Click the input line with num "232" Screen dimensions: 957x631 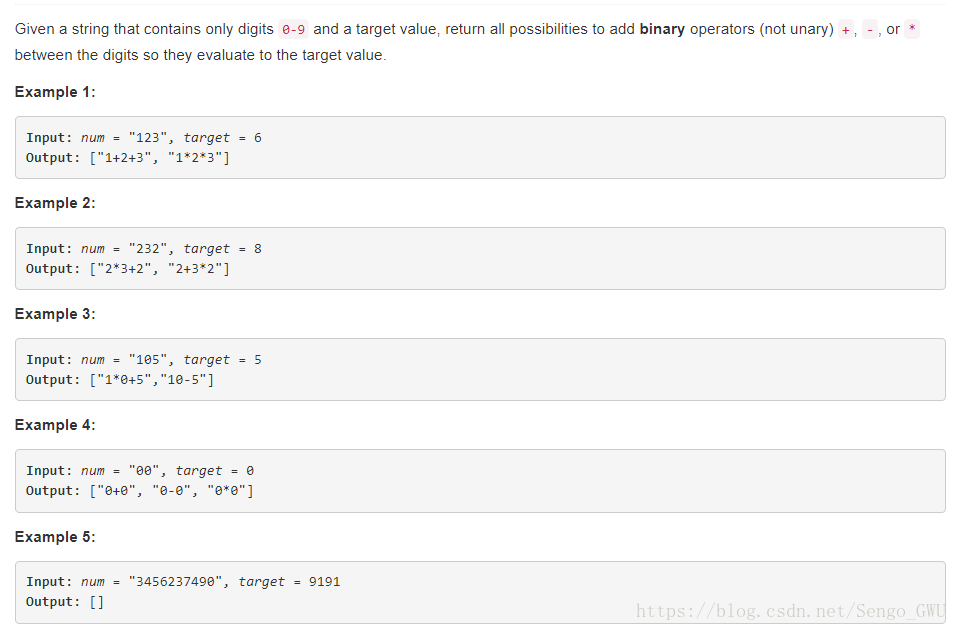143,249
